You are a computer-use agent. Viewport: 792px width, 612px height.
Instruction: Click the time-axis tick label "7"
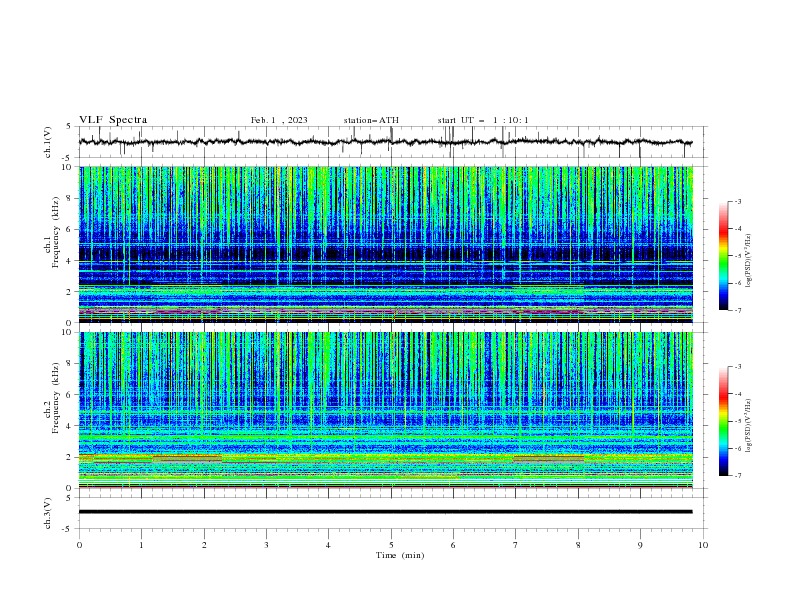pyautogui.click(x=516, y=545)
